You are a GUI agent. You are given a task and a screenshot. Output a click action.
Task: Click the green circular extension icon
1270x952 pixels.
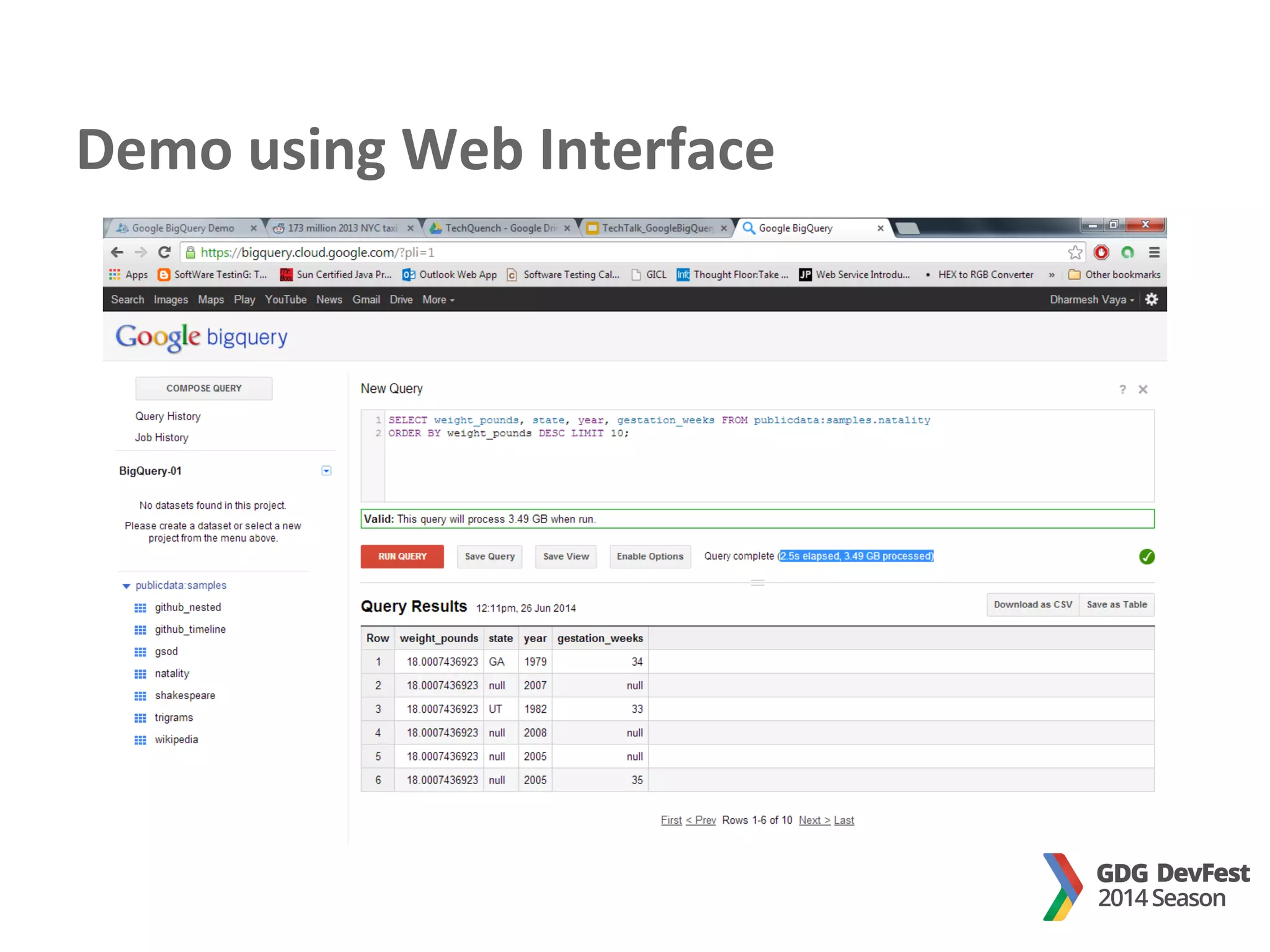coord(1127,252)
